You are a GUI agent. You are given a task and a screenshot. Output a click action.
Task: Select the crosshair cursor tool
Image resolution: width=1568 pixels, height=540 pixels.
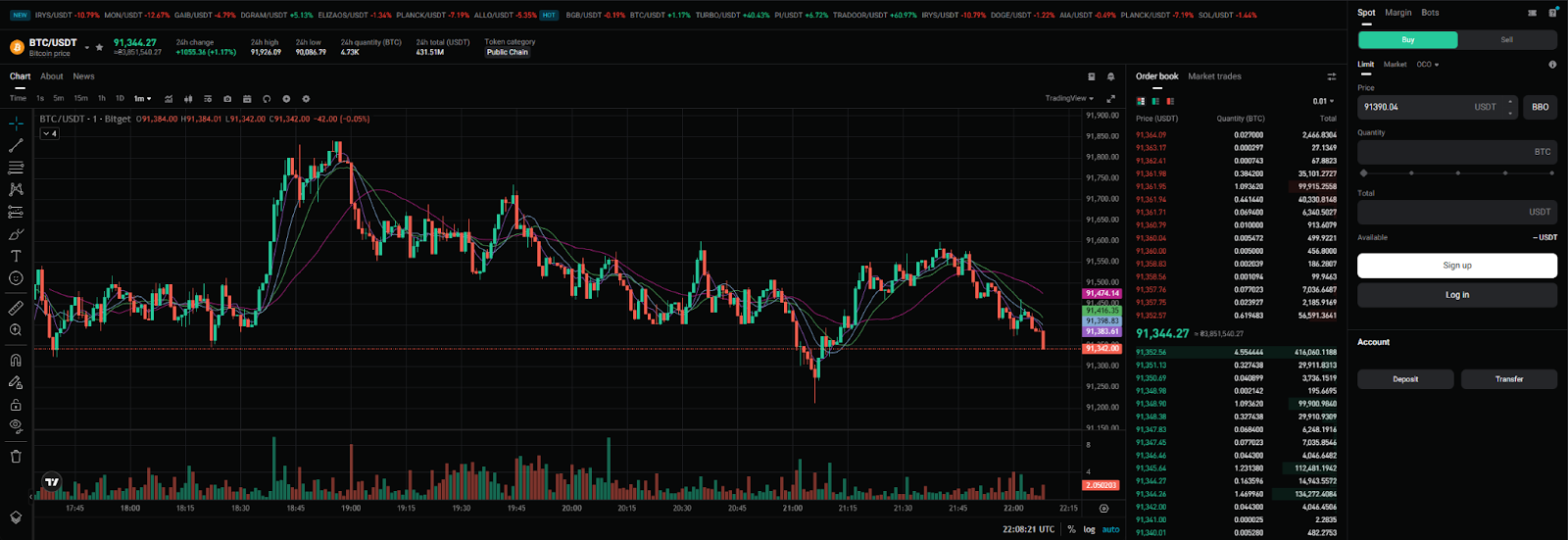16,123
